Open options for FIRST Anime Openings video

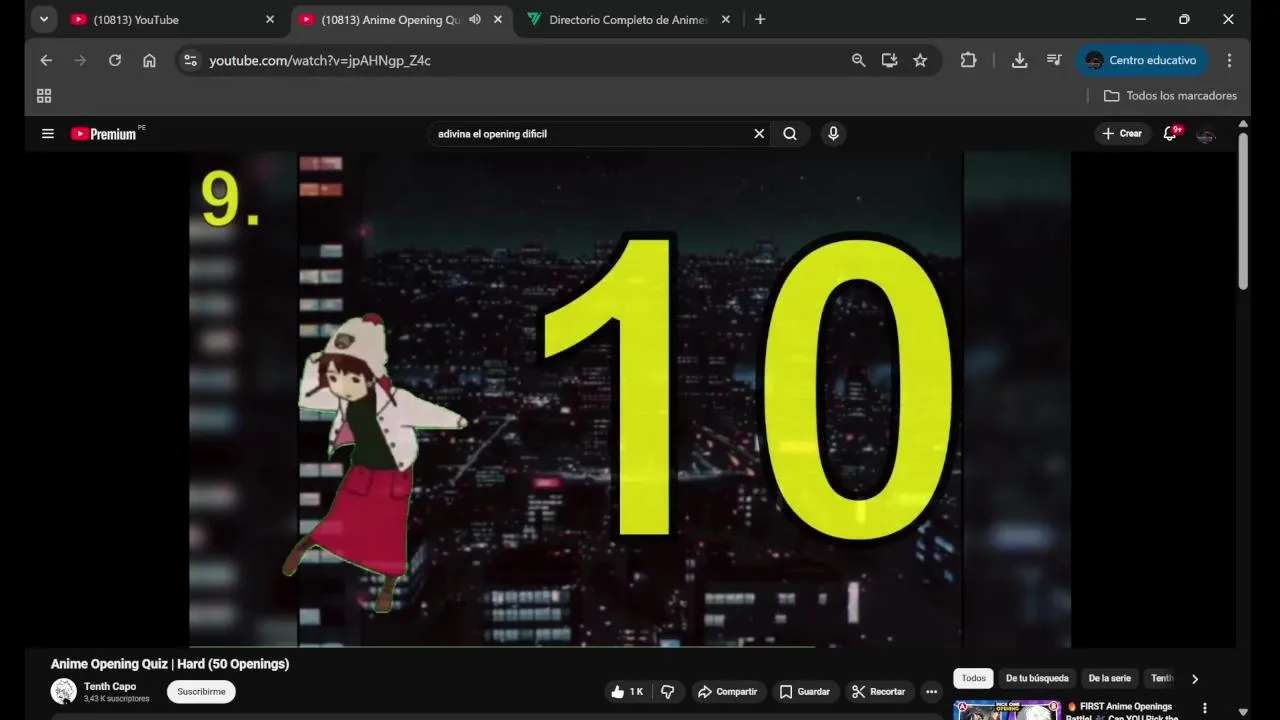(1205, 708)
